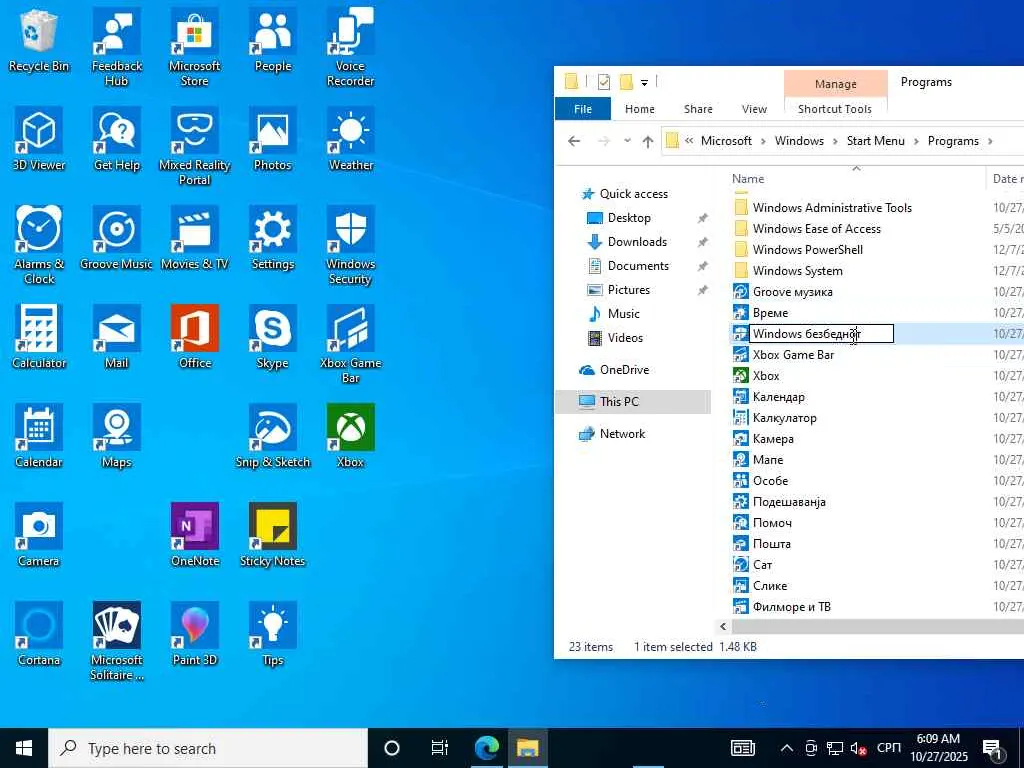Click the properties checkmark quick access icon

603,82
